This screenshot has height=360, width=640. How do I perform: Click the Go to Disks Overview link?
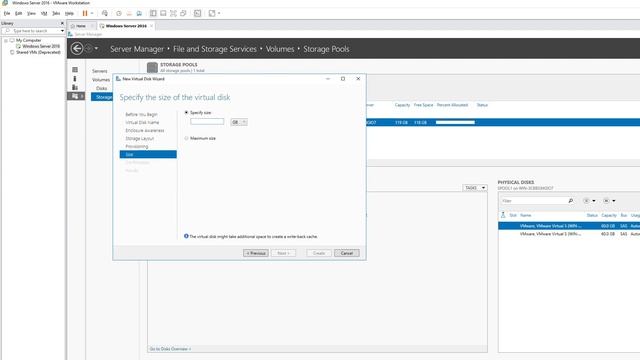[170, 349]
